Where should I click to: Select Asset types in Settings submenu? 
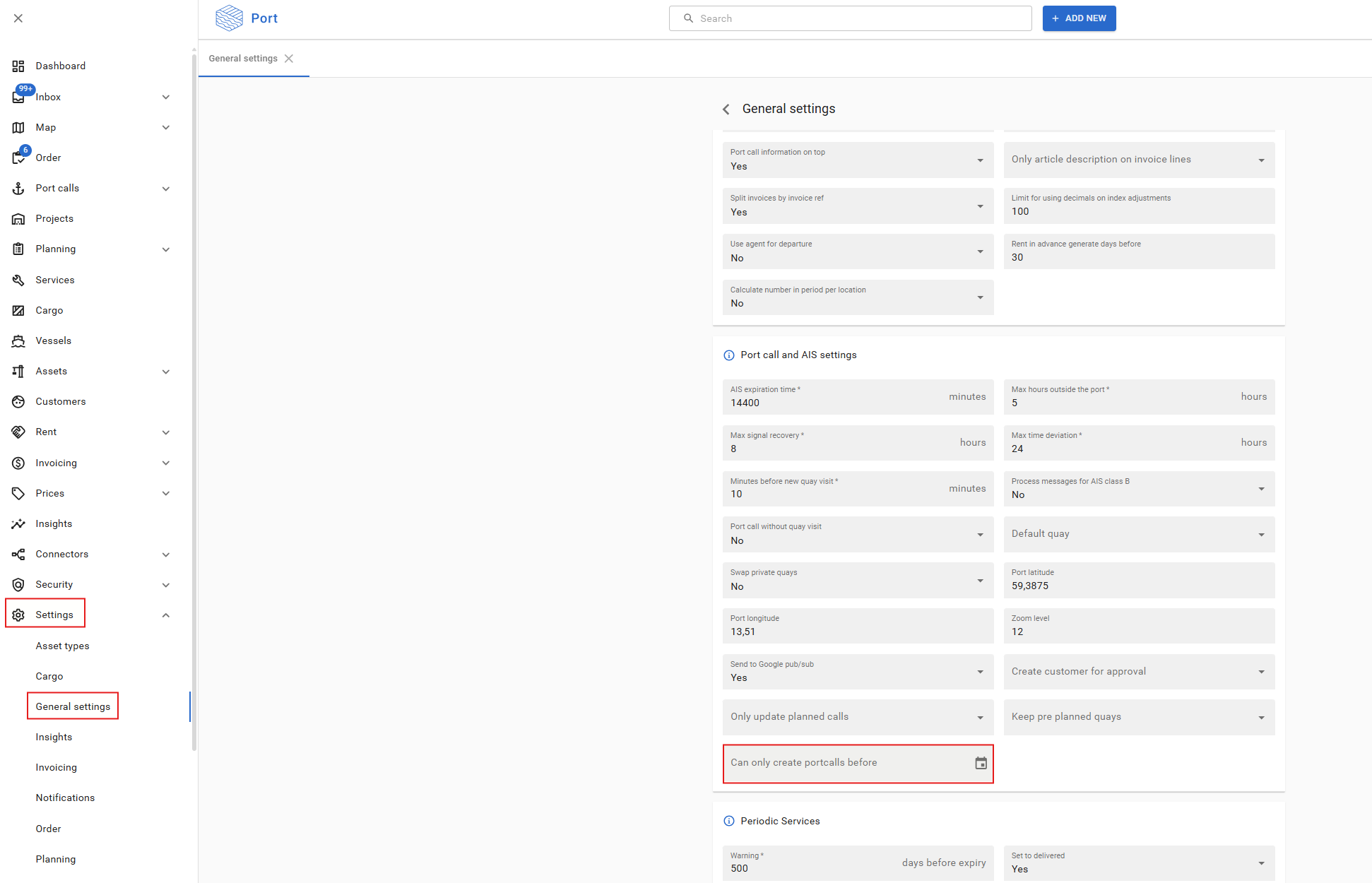(x=62, y=646)
